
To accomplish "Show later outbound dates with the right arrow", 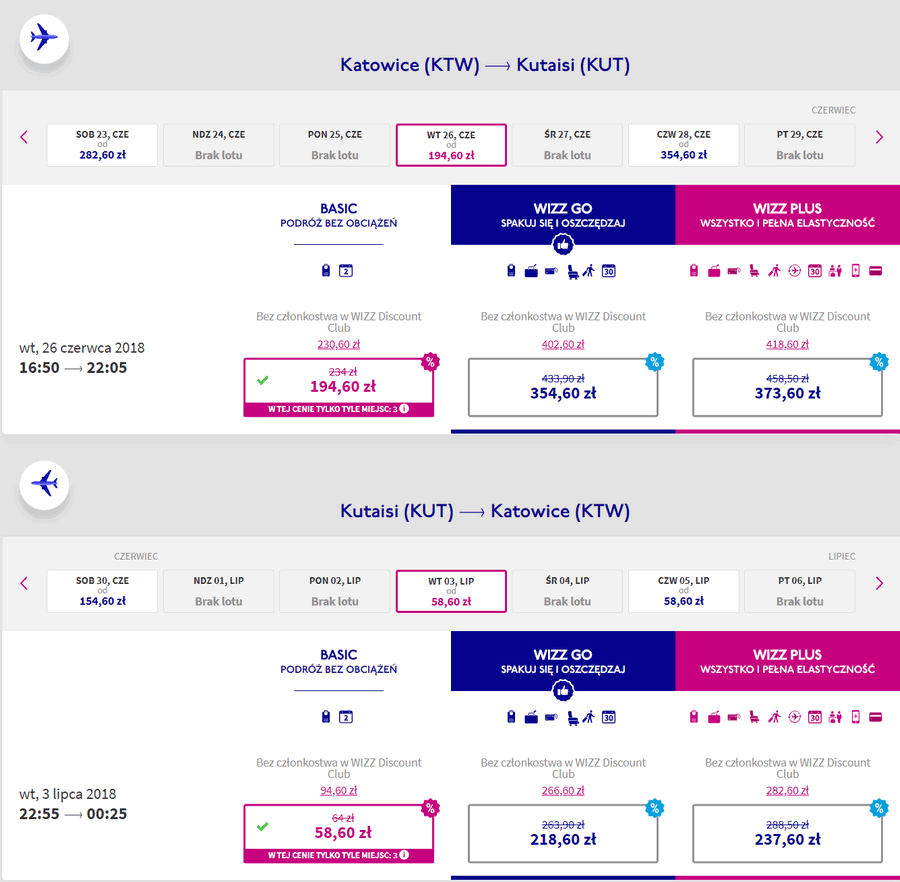I will tap(879, 137).
